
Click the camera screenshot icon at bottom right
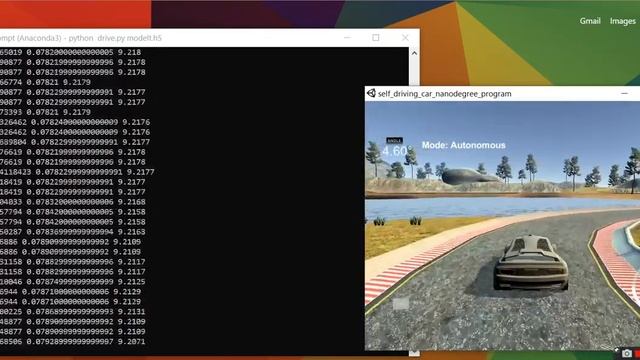point(627,353)
